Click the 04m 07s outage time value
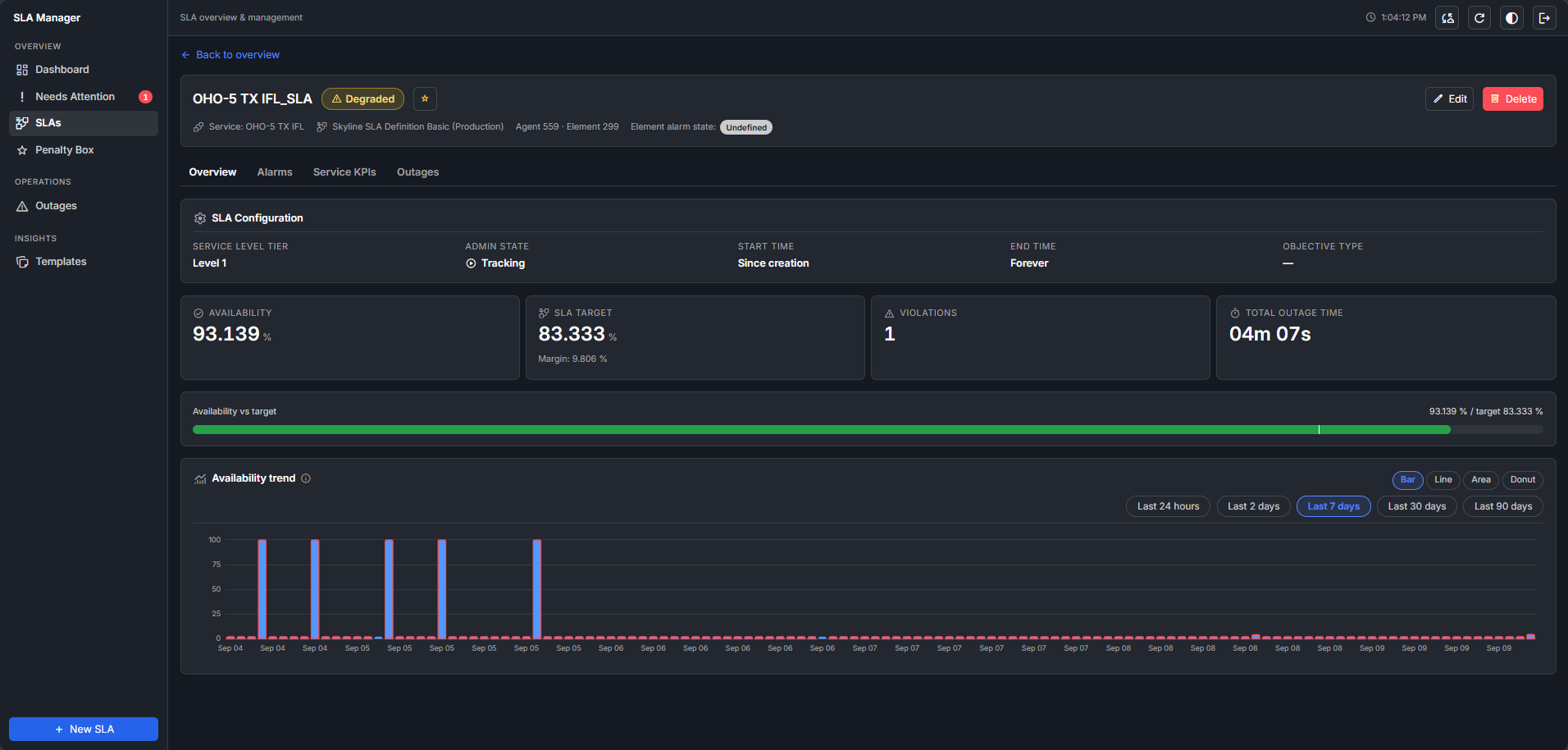1568x750 pixels. tap(1270, 334)
